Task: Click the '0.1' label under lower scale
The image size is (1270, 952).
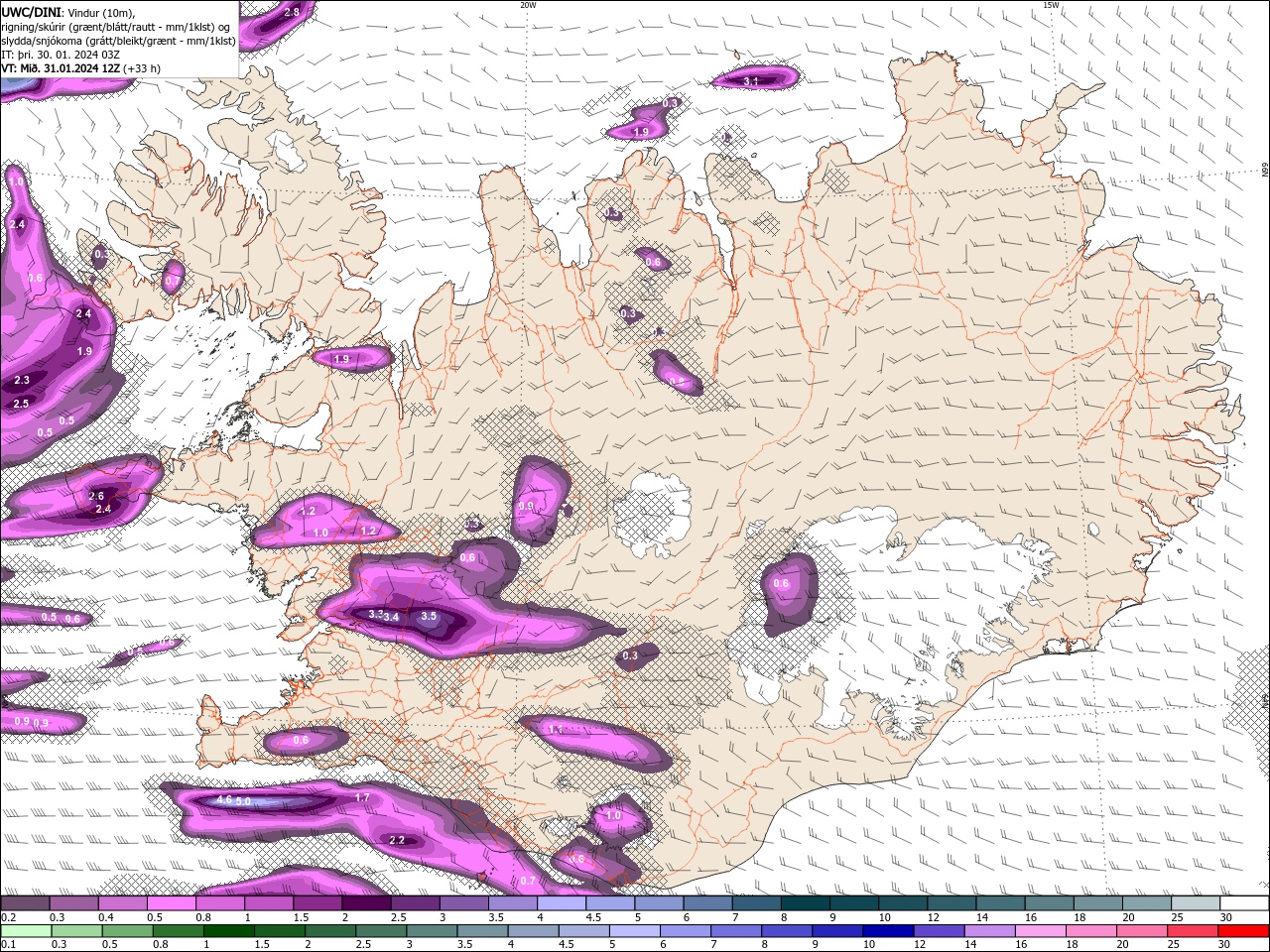Action: point(9,945)
